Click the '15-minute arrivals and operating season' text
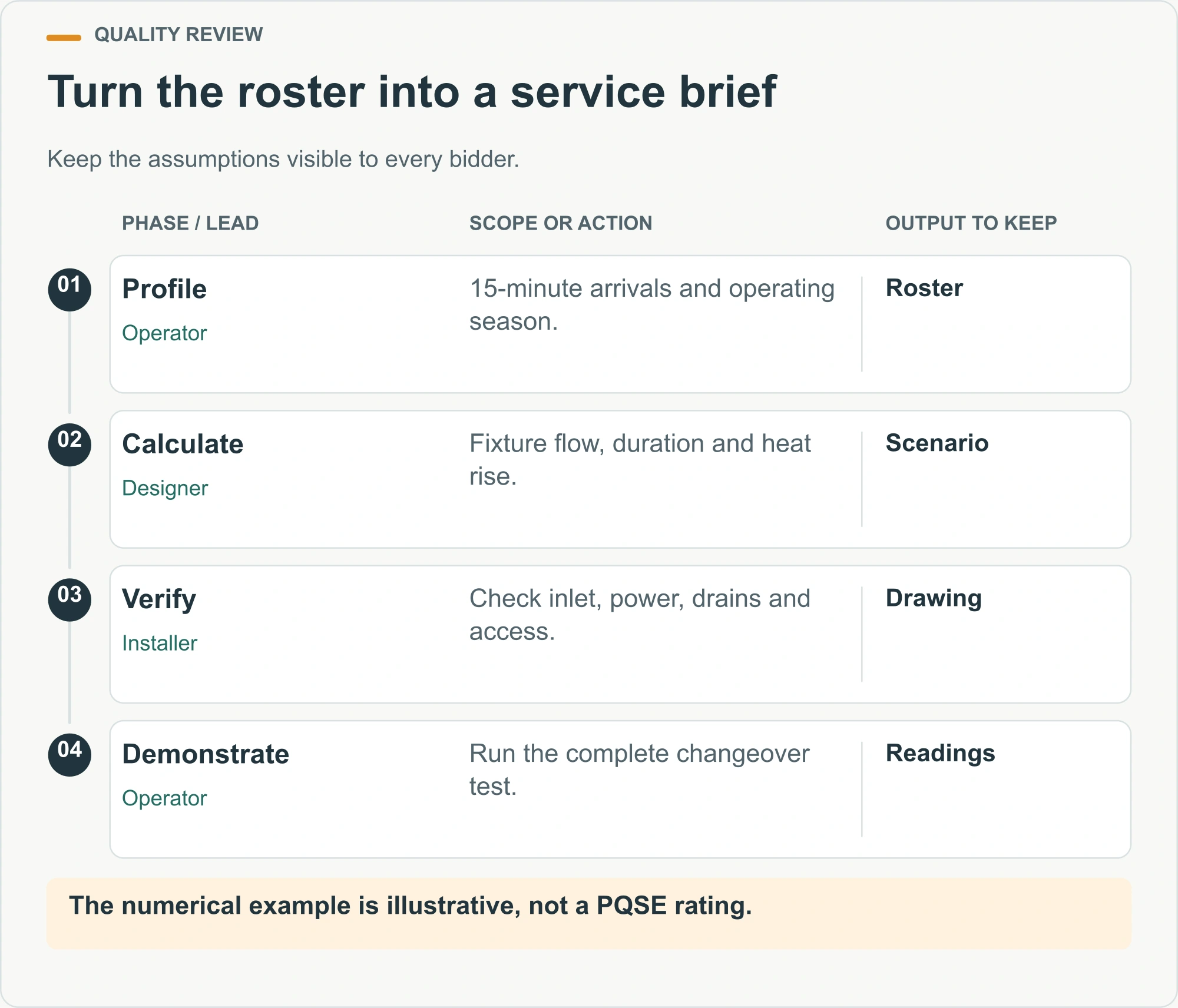1178x1008 pixels. (652, 305)
